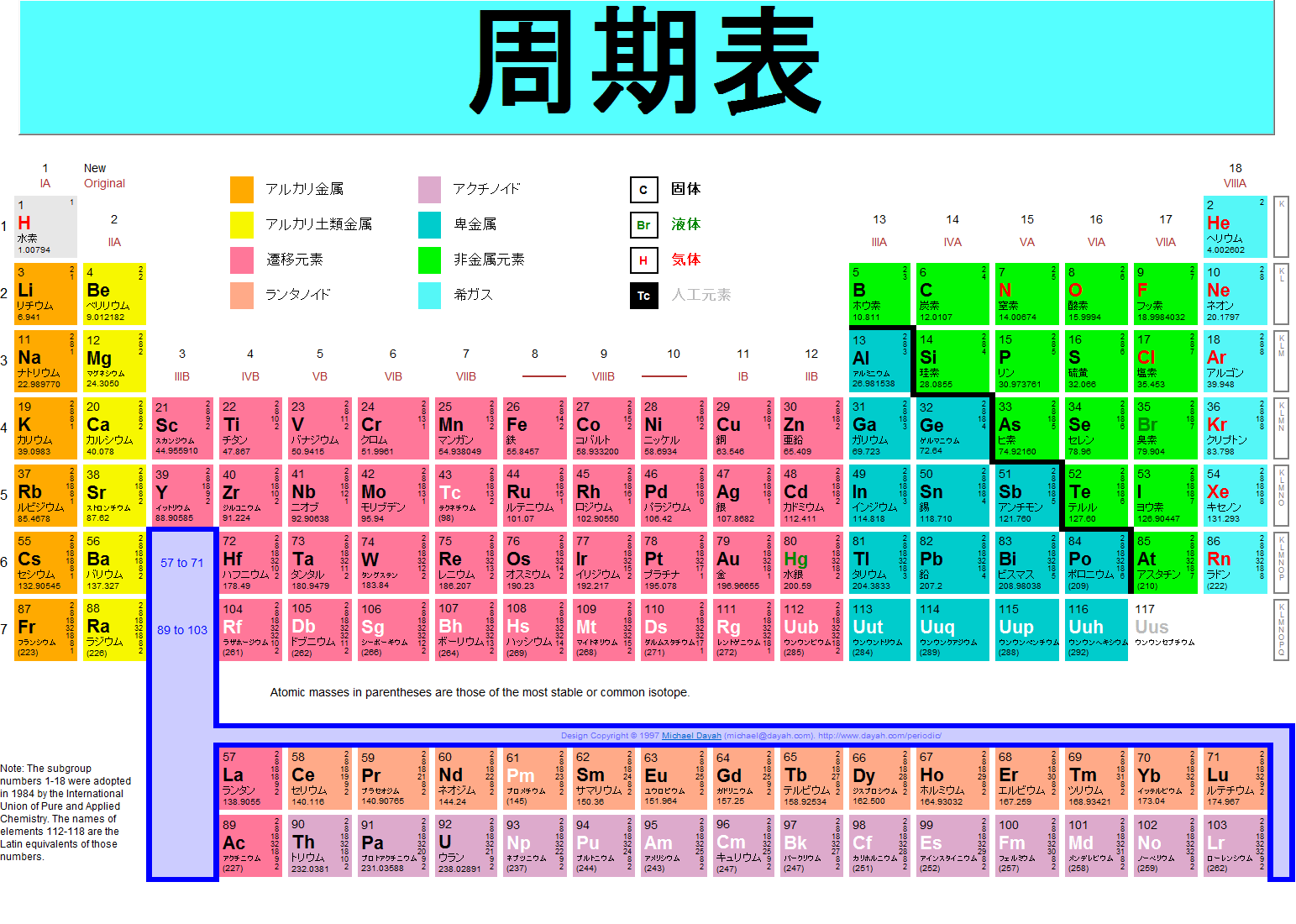
Task: Click the Atomic masses in parentheses note
Action: click(x=480, y=692)
